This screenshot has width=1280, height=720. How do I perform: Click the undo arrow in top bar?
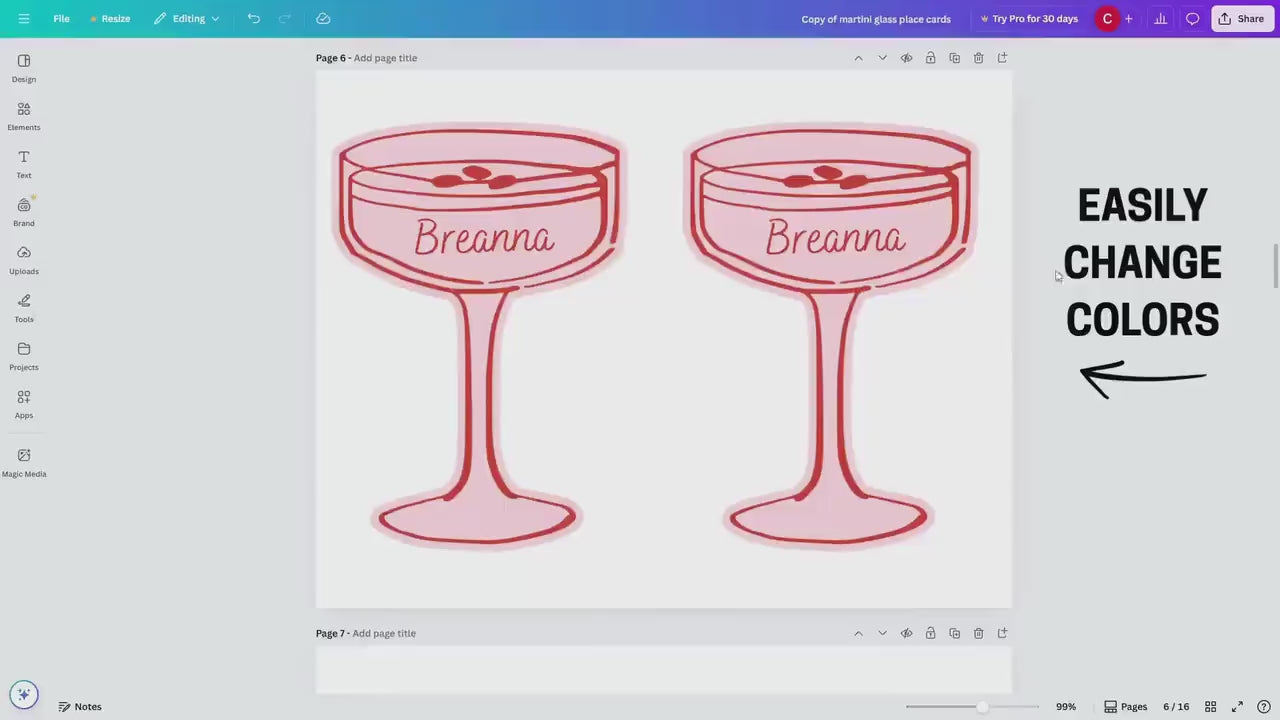(254, 19)
